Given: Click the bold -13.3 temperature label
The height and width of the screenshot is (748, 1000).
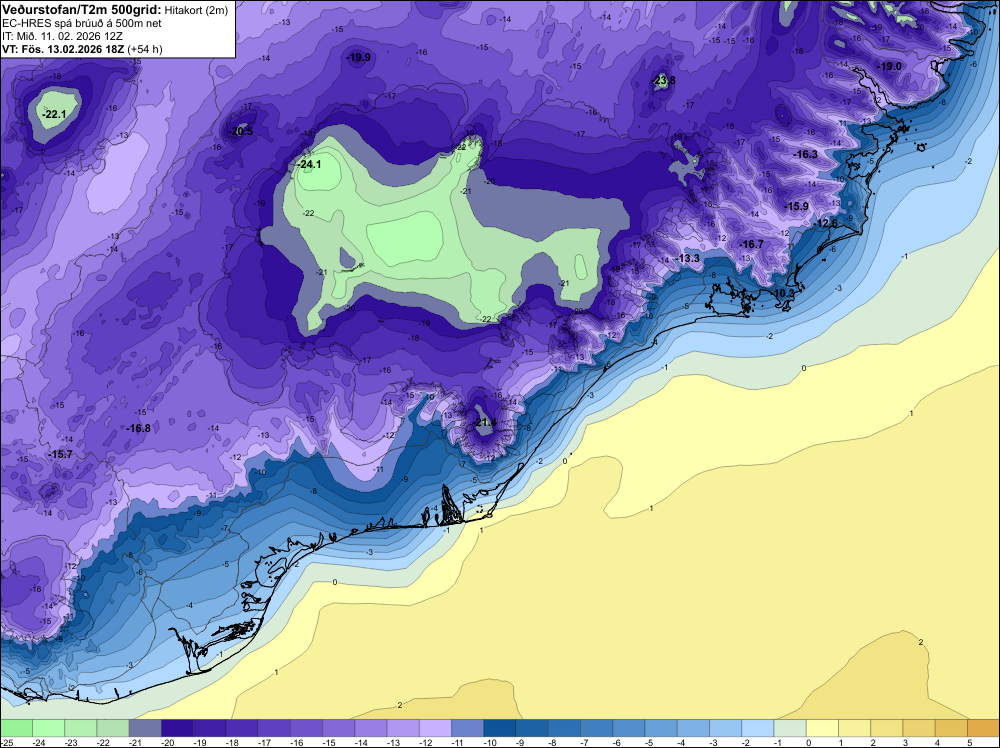Looking at the screenshot, I should pyautogui.click(x=687, y=258).
